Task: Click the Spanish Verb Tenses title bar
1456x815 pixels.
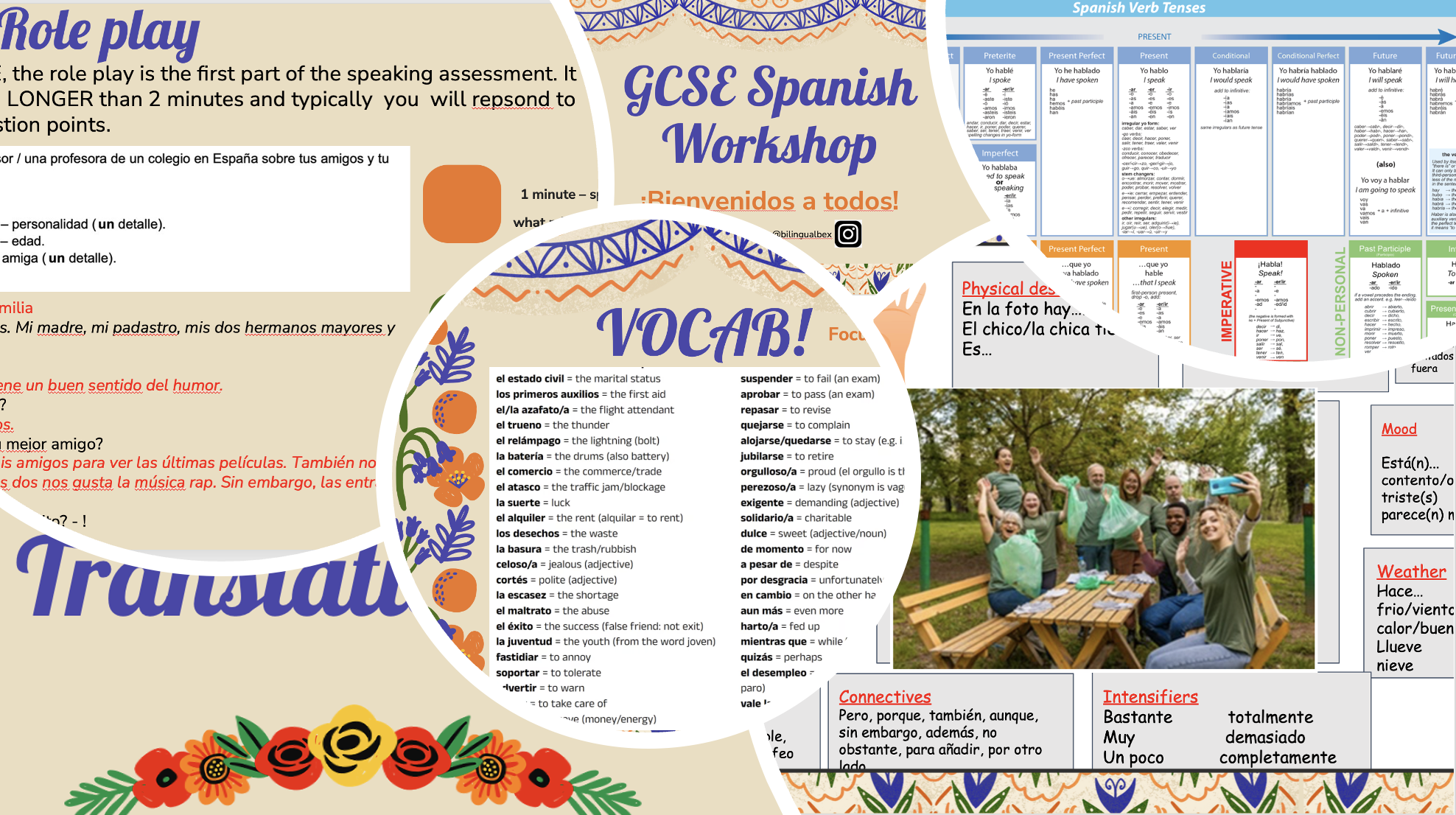Action: point(1138,8)
